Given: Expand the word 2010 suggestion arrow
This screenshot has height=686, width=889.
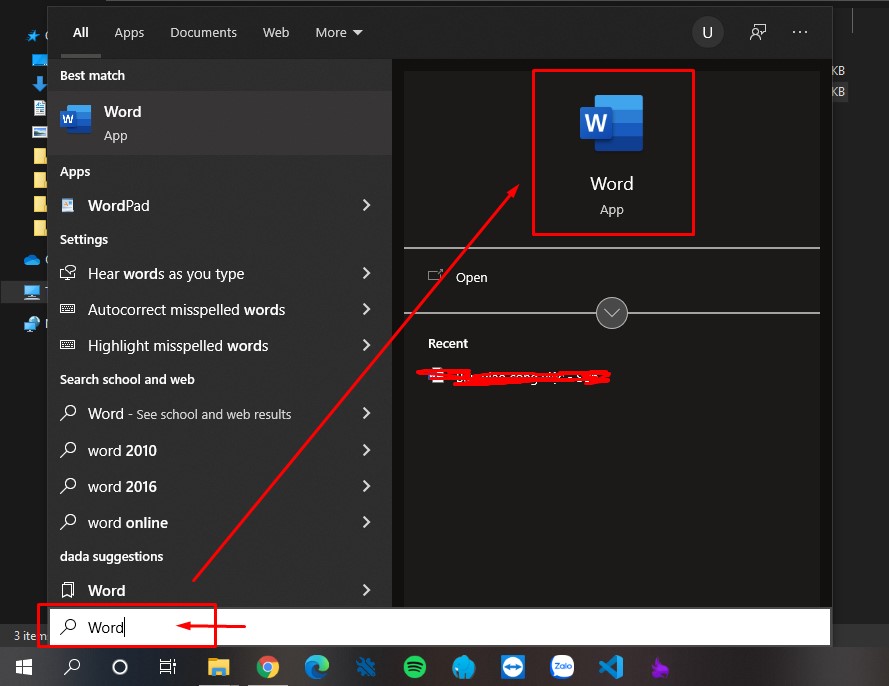Looking at the screenshot, I should (x=366, y=450).
